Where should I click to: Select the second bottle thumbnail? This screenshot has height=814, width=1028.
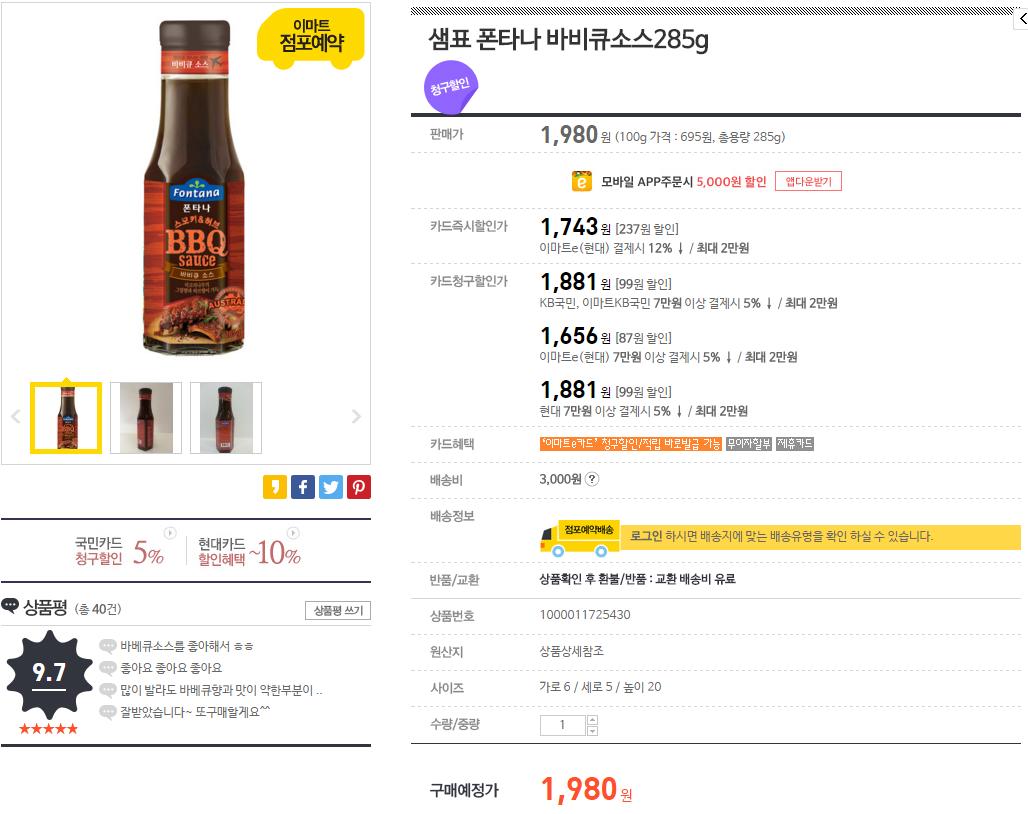[x=146, y=418]
